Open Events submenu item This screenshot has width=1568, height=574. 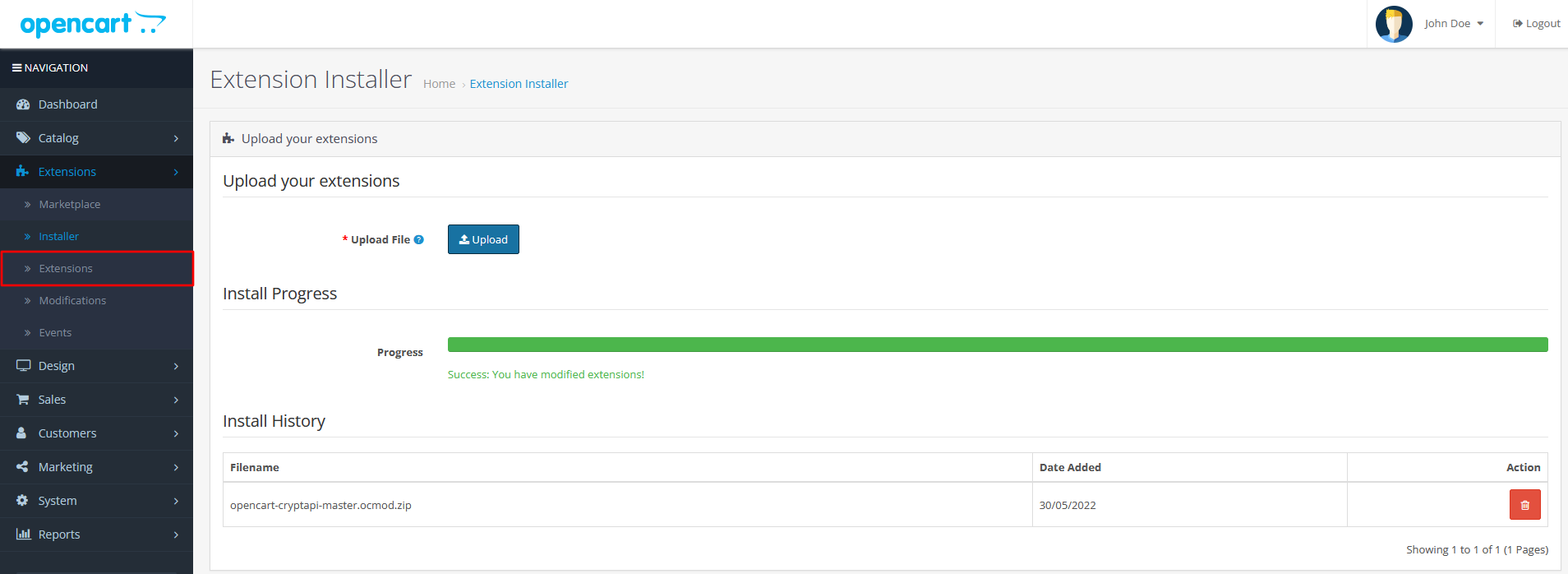(55, 333)
